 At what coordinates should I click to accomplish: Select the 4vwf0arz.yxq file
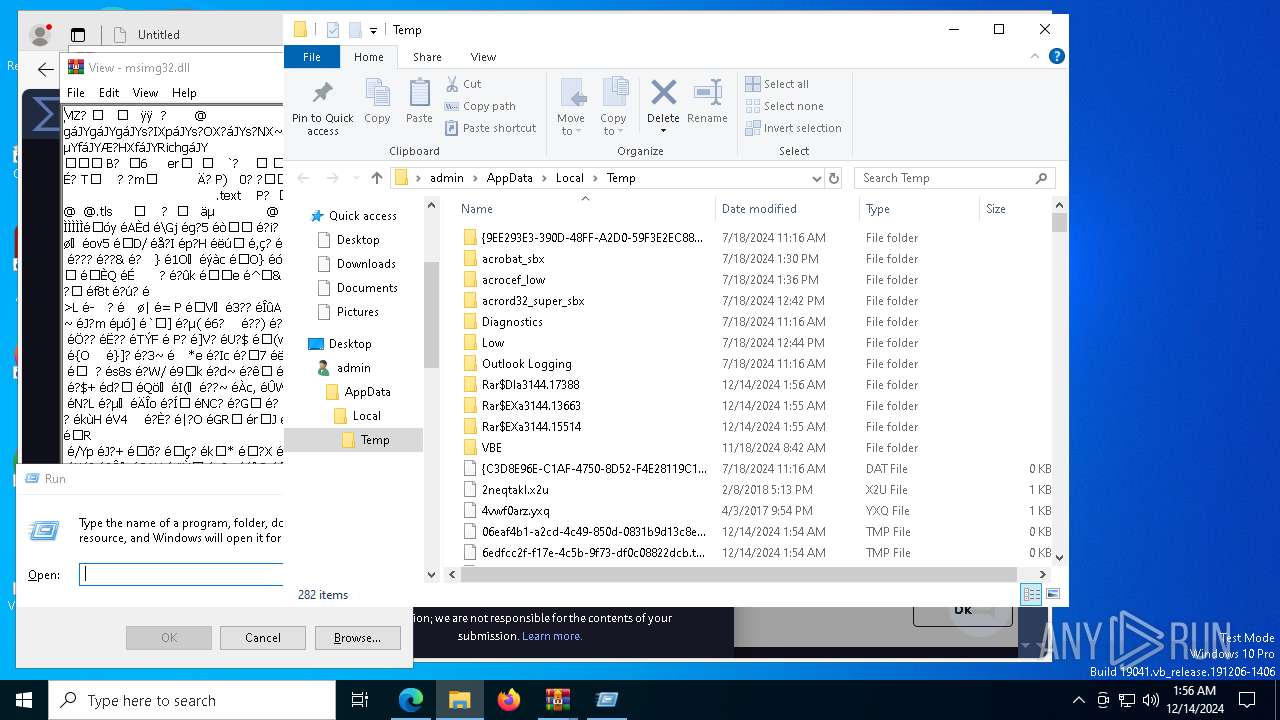point(515,511)
